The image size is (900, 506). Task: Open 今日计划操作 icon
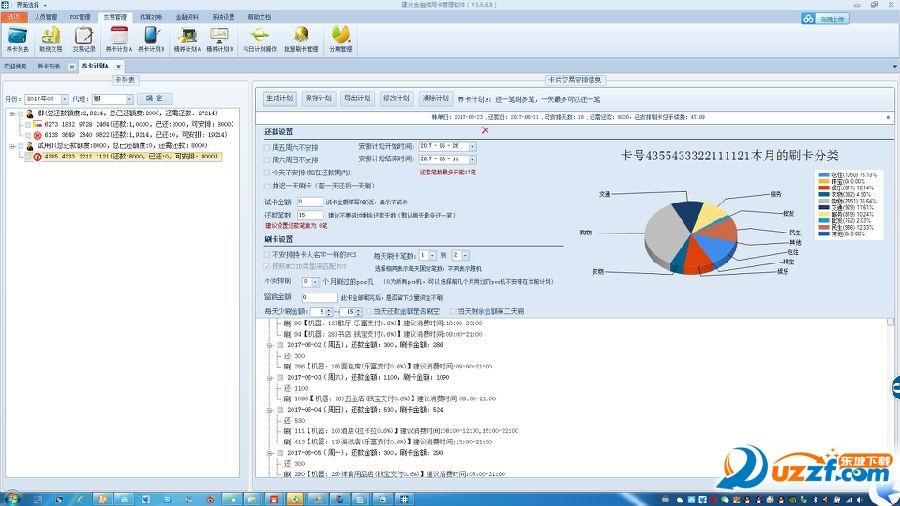[x=260, y=40]
